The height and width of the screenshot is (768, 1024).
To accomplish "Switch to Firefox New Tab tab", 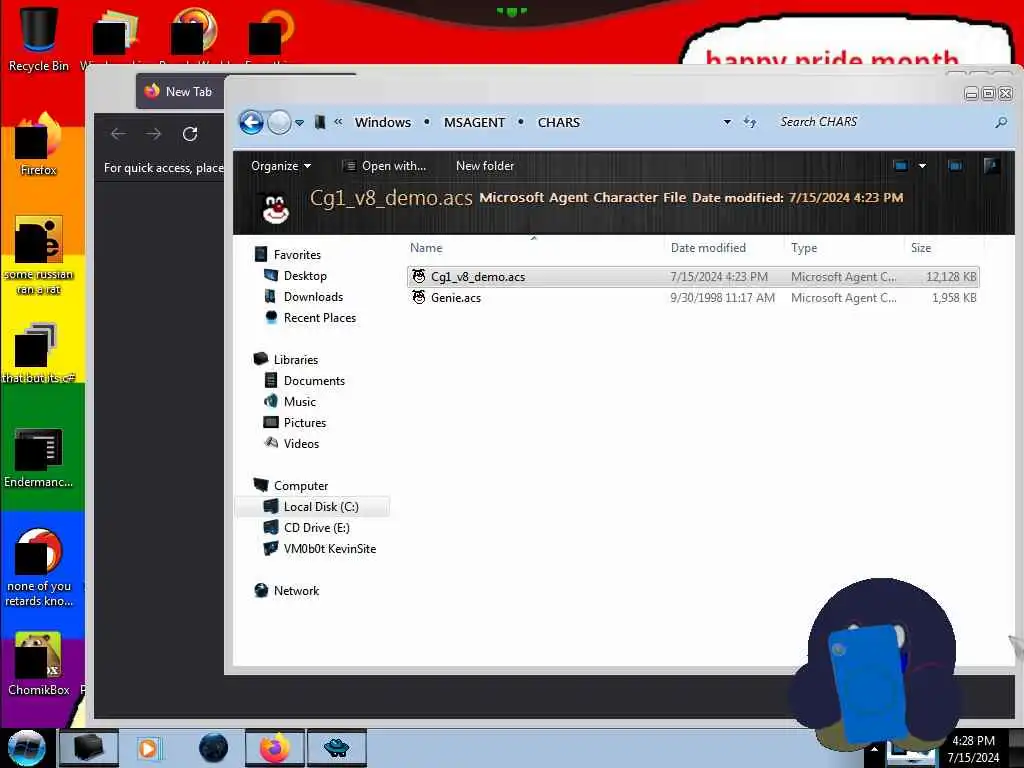I will point(180,91).
